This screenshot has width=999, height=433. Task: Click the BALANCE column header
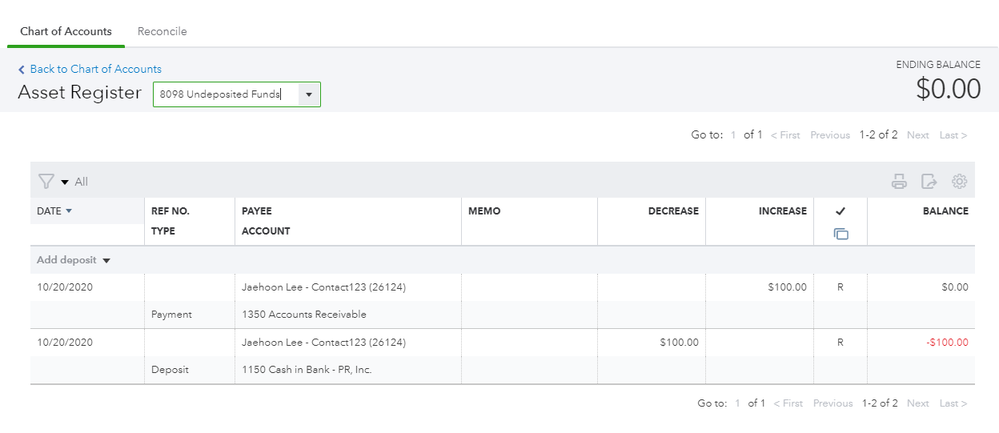point(945,211)
